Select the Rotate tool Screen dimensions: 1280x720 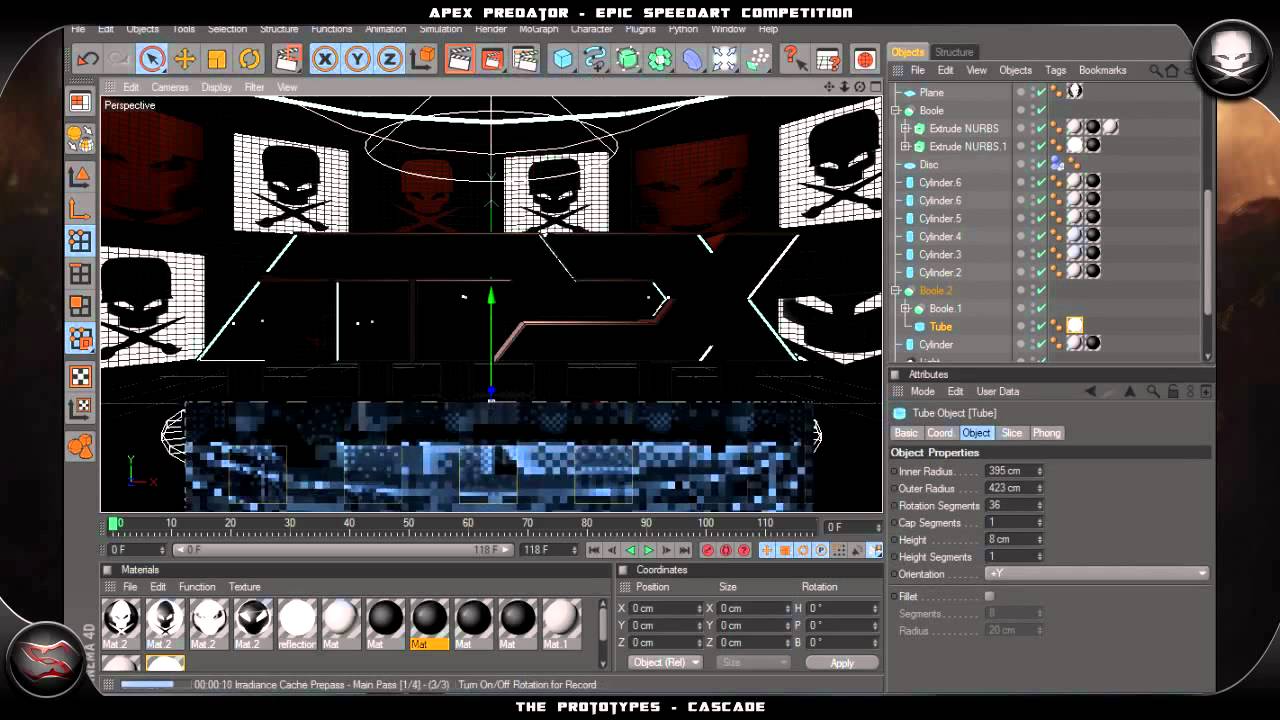[249, 59]
